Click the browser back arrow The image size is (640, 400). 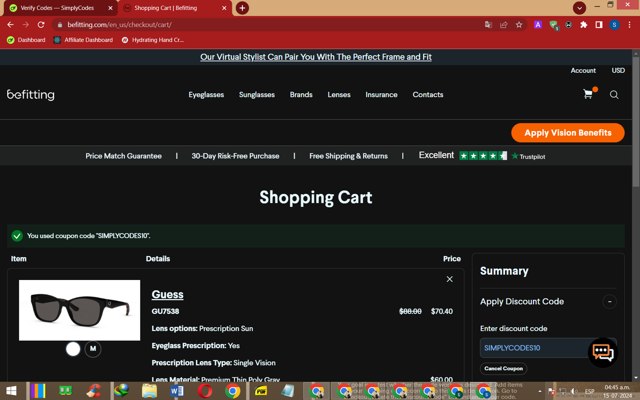coord(10,24)
